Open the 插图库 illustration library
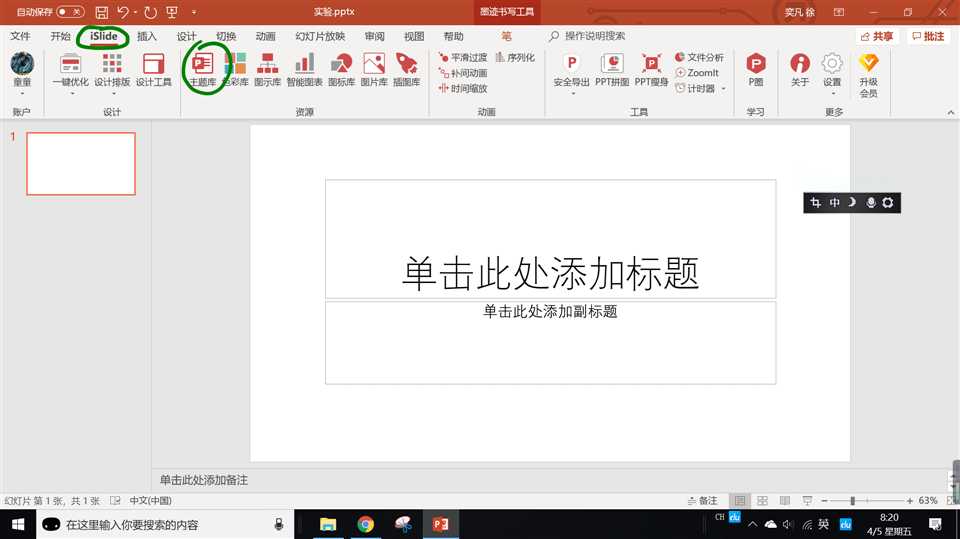Viewport: 960px width, 539px height. 407,70
